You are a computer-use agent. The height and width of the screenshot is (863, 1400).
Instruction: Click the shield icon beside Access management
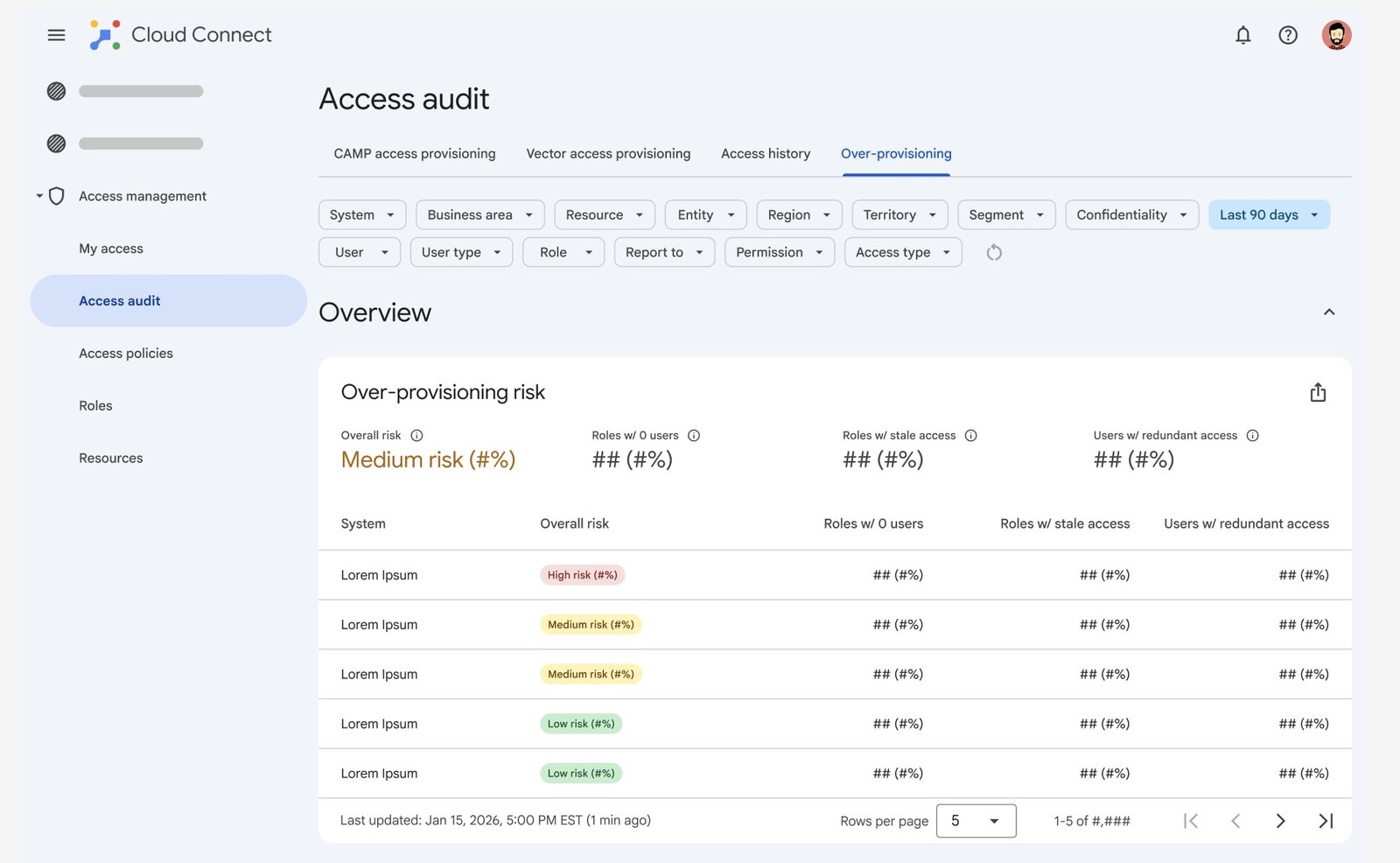click(x=57, y=196)
